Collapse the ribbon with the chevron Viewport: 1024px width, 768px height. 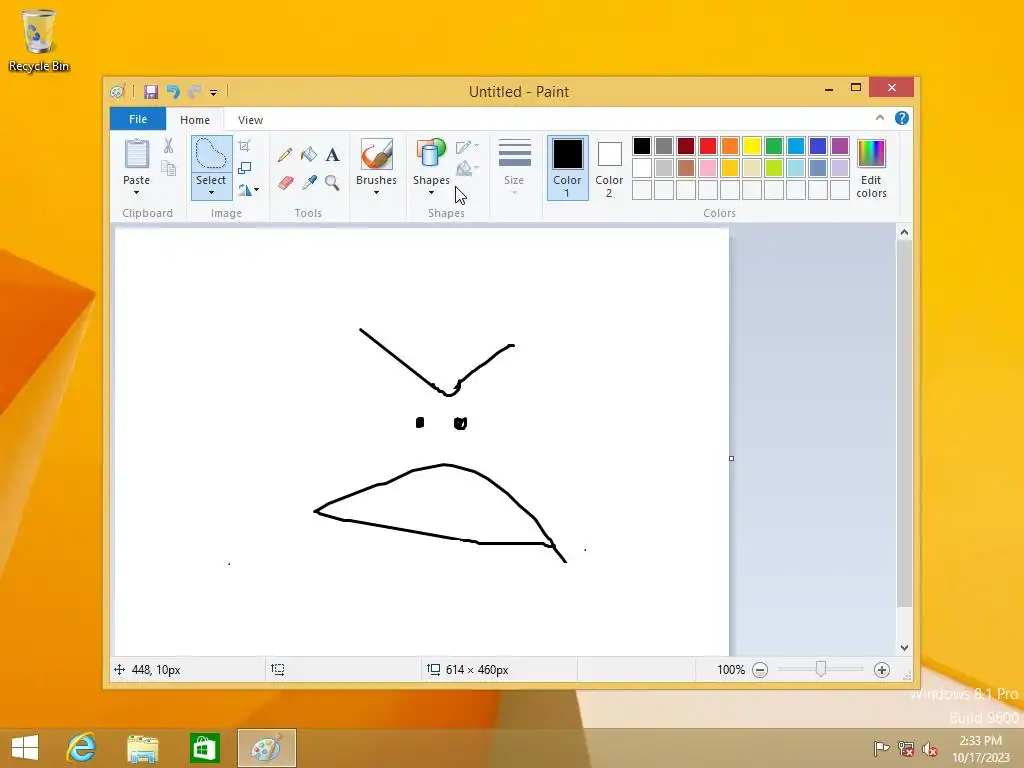(880, 118)
